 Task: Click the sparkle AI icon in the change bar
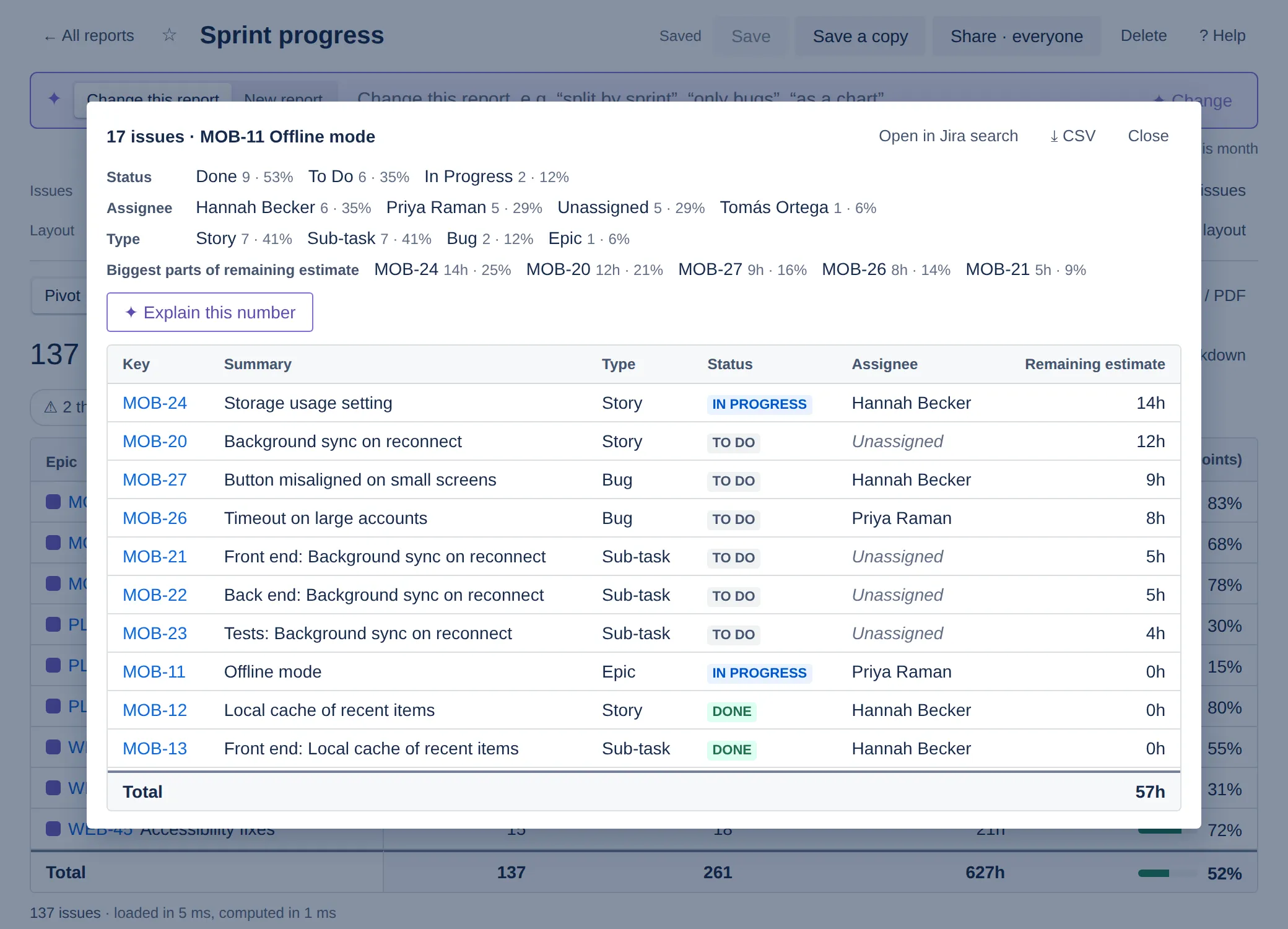coord(54,98)
